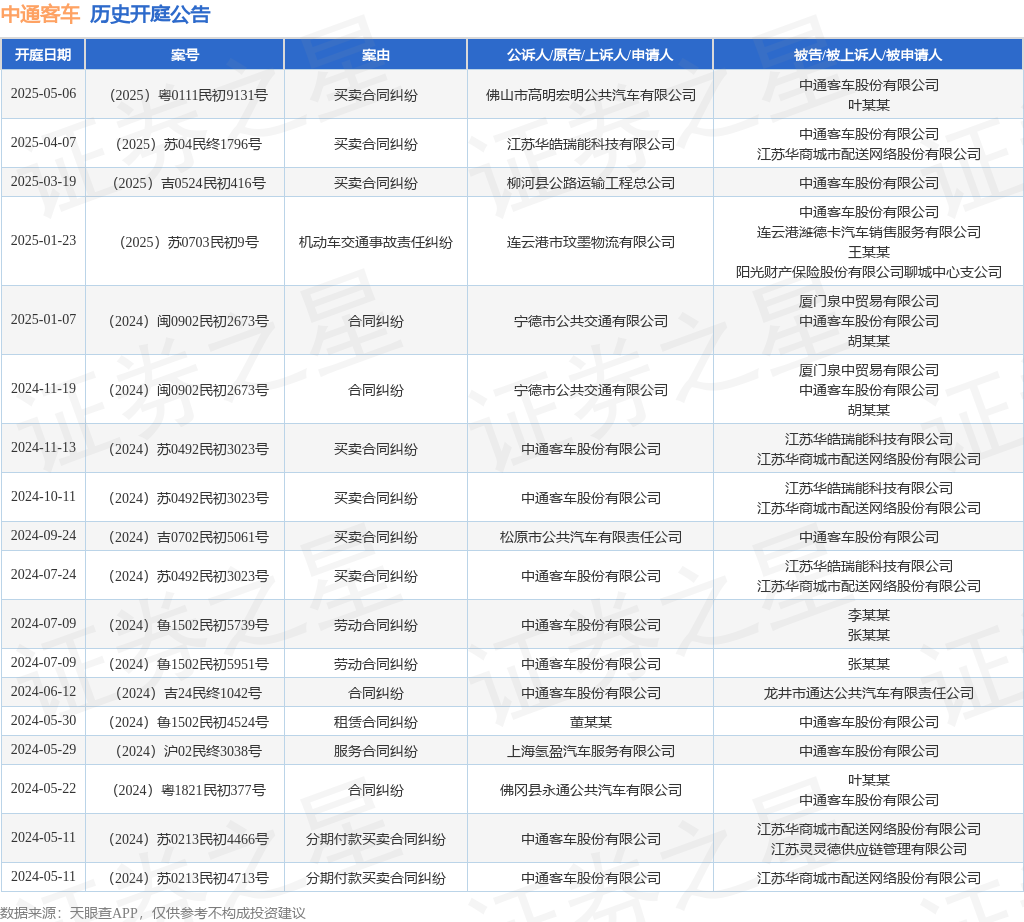Click the '开庭日期' column header
The image size is (1024, 922).
tap(43, 55)
